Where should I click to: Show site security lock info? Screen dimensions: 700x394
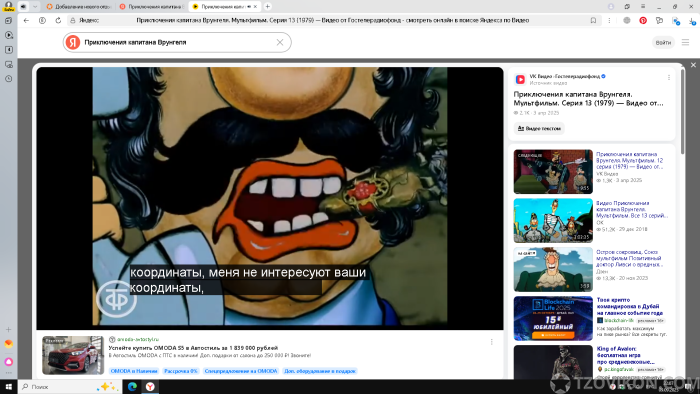click(x=73, y=20)
